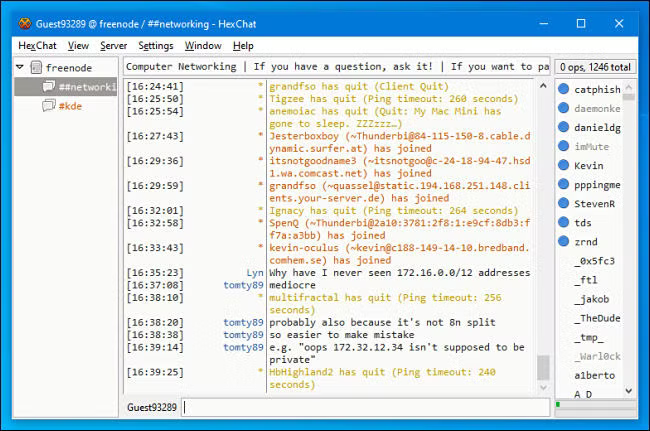Click the blue dot beside zrnd
The image size is (650, 431).
coord(563,241)
